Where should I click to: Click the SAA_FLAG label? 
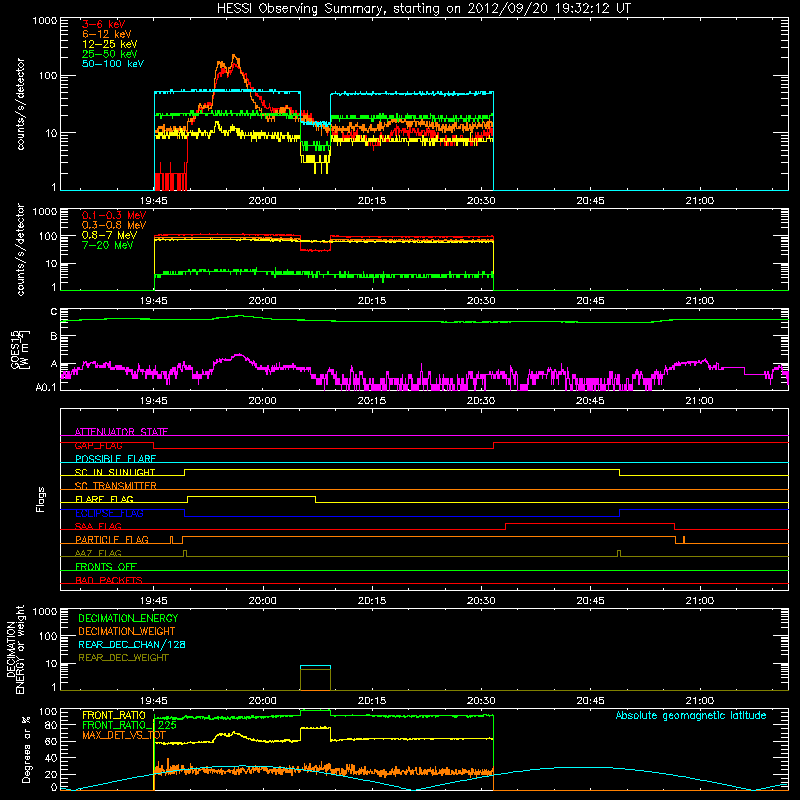(x=98, y=526)
